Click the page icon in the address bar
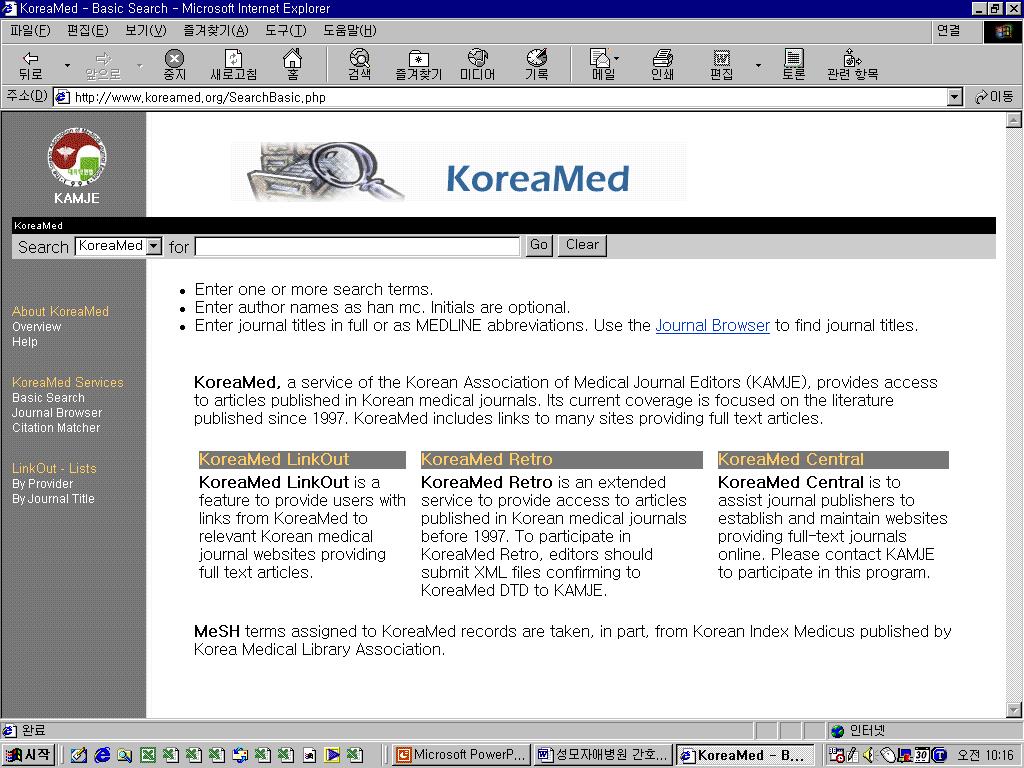1024x768 pixels. (63, 97)
